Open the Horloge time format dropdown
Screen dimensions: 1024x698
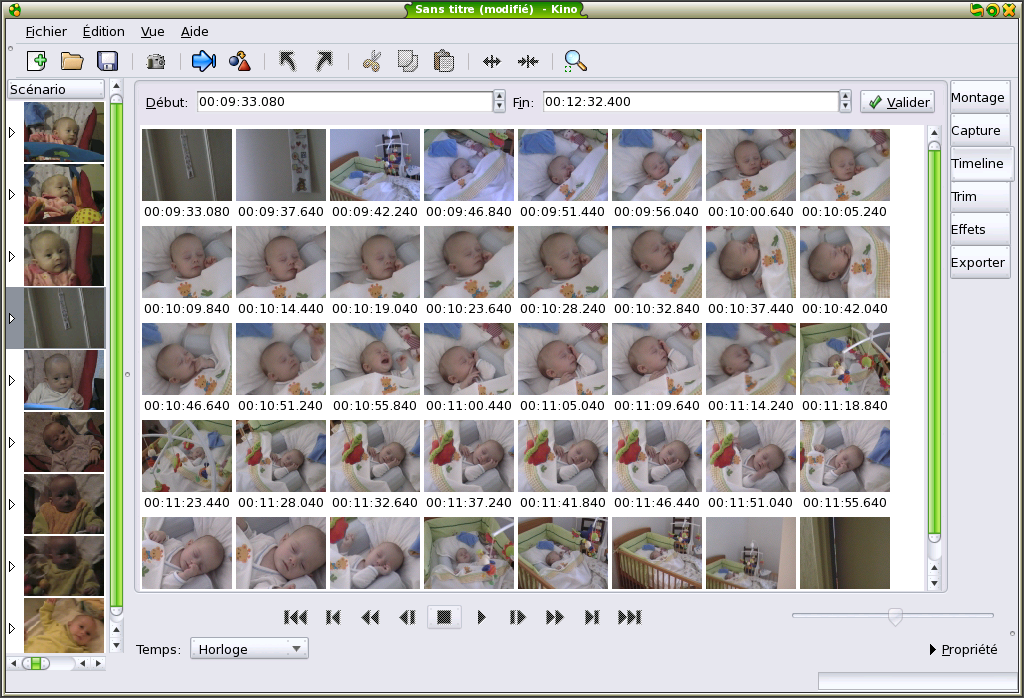pyautogui.click(x=249, y=649)
